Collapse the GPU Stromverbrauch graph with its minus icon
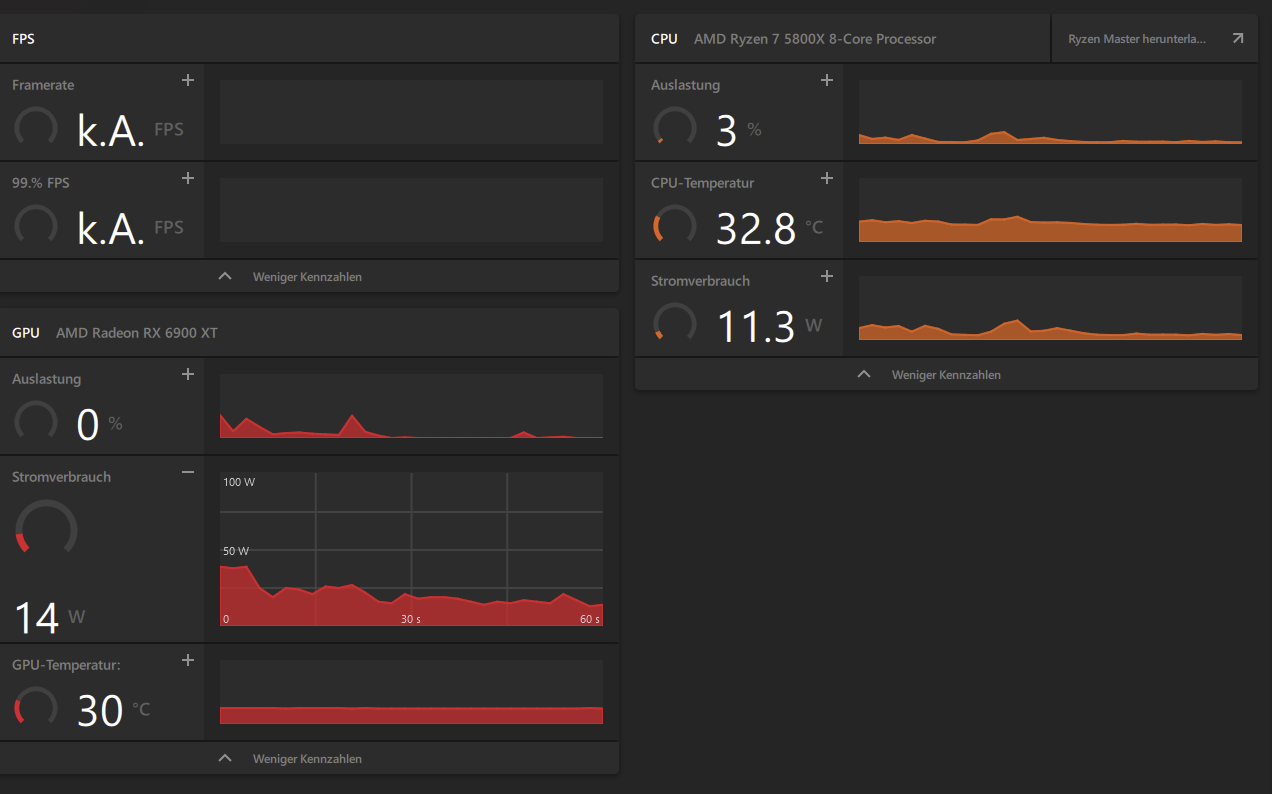This screenshot has width=1272, height=794. (188, 472)
